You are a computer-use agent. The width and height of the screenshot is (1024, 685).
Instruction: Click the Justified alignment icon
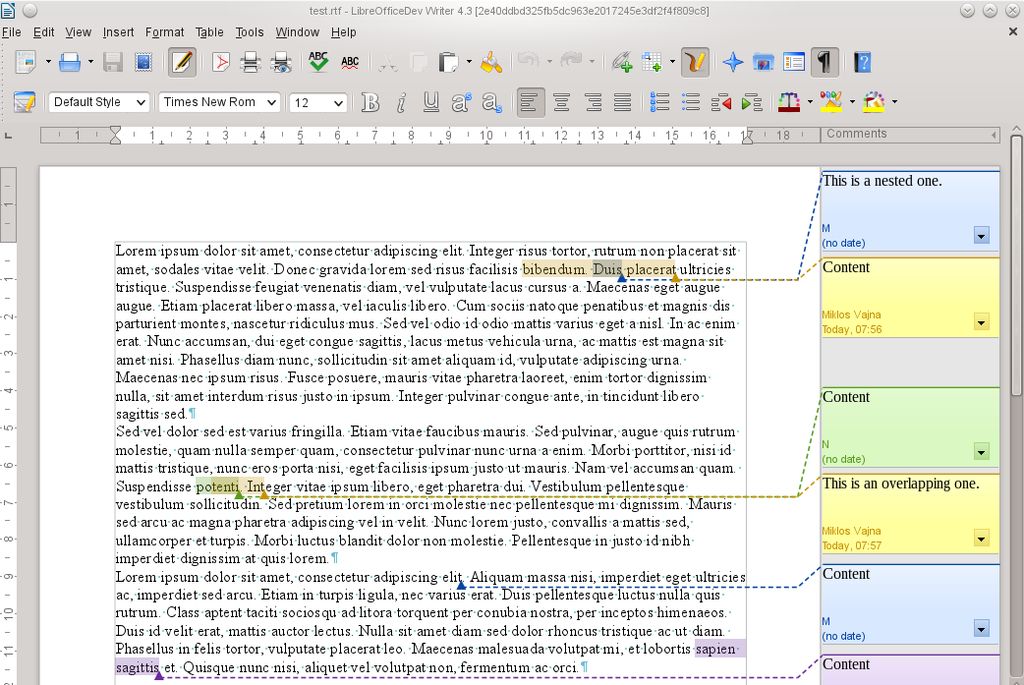coord(622,103)
